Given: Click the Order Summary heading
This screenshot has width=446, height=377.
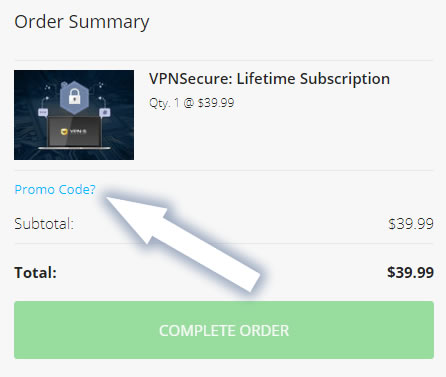Looking at the screenshot, I should pos(82,22).
